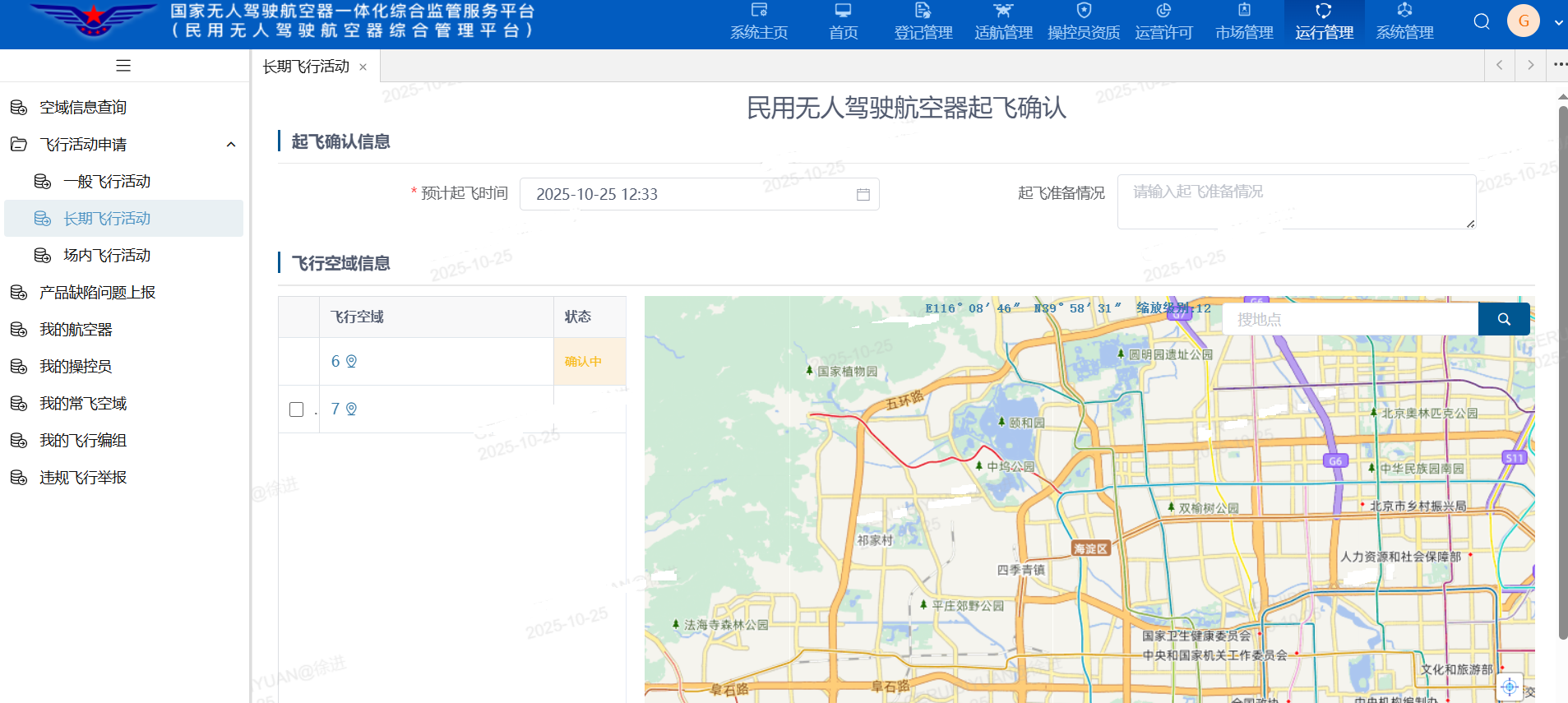Collapse the 飞行活动申请 menu group

pos(231,145)
